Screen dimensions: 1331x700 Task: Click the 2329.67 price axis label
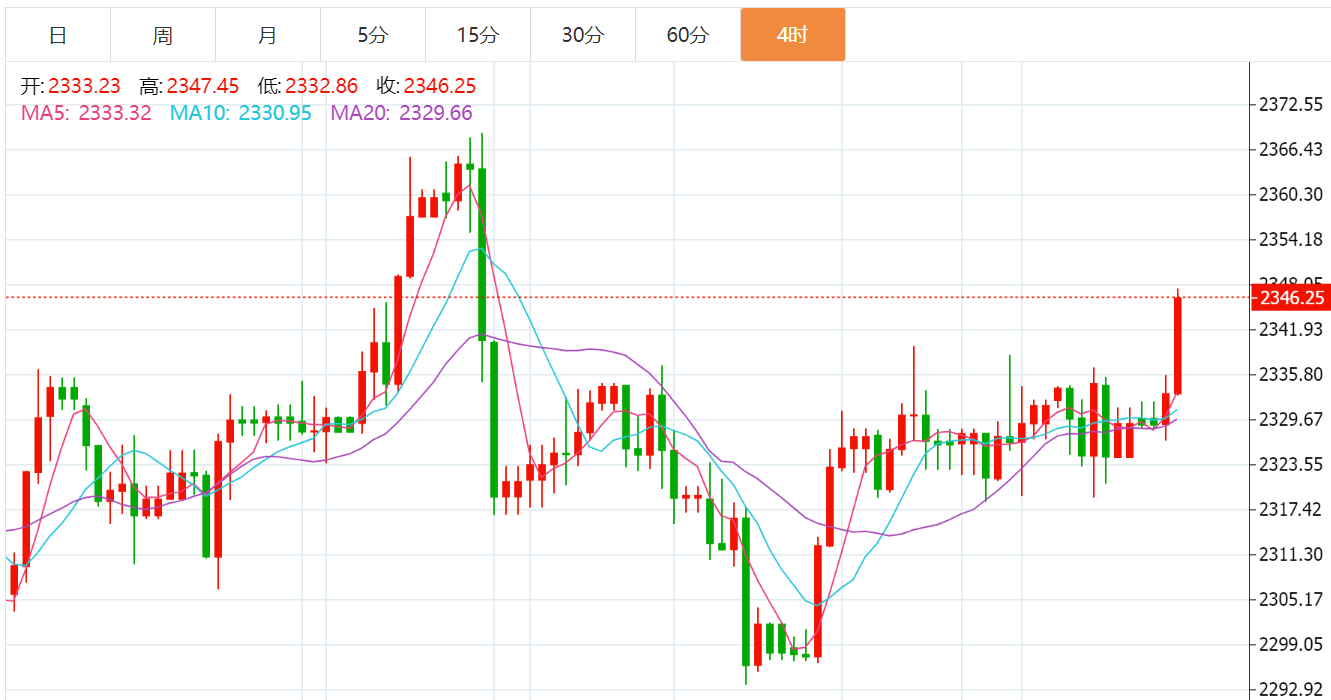pyautogui.click(x=1291, y=419)
